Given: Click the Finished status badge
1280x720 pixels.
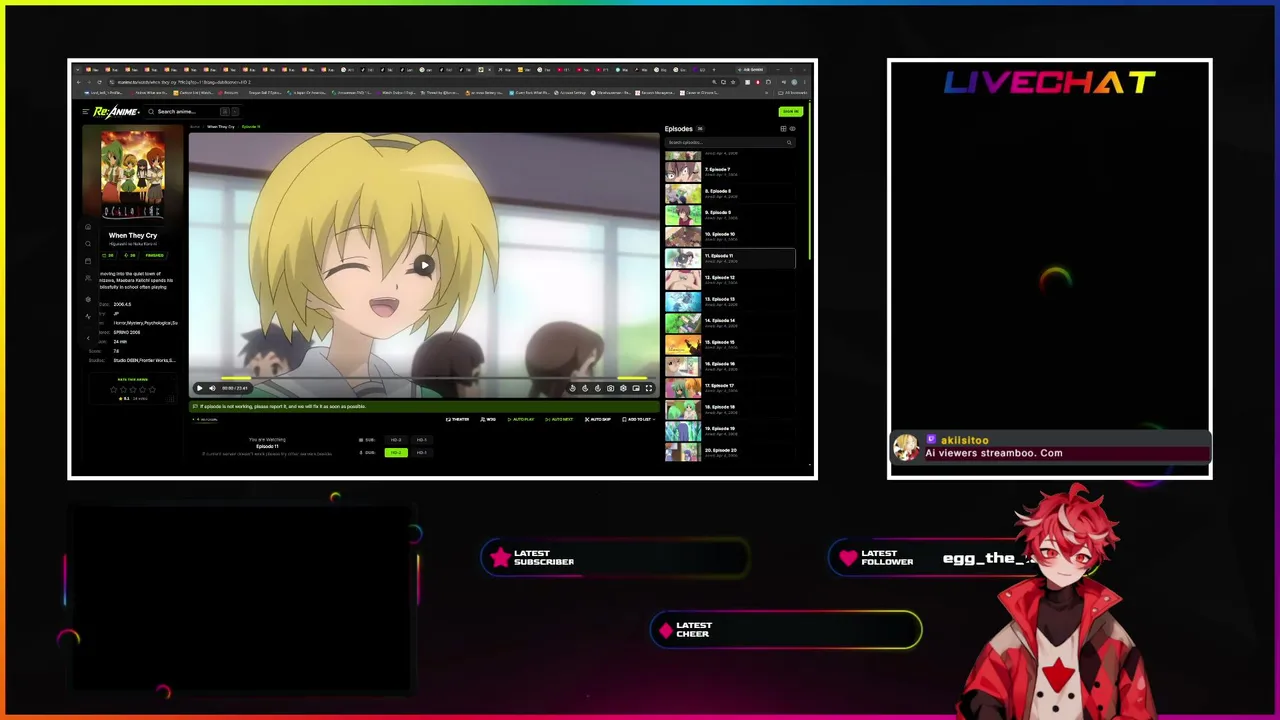Looking at the screenshot, I should point(155,255).
